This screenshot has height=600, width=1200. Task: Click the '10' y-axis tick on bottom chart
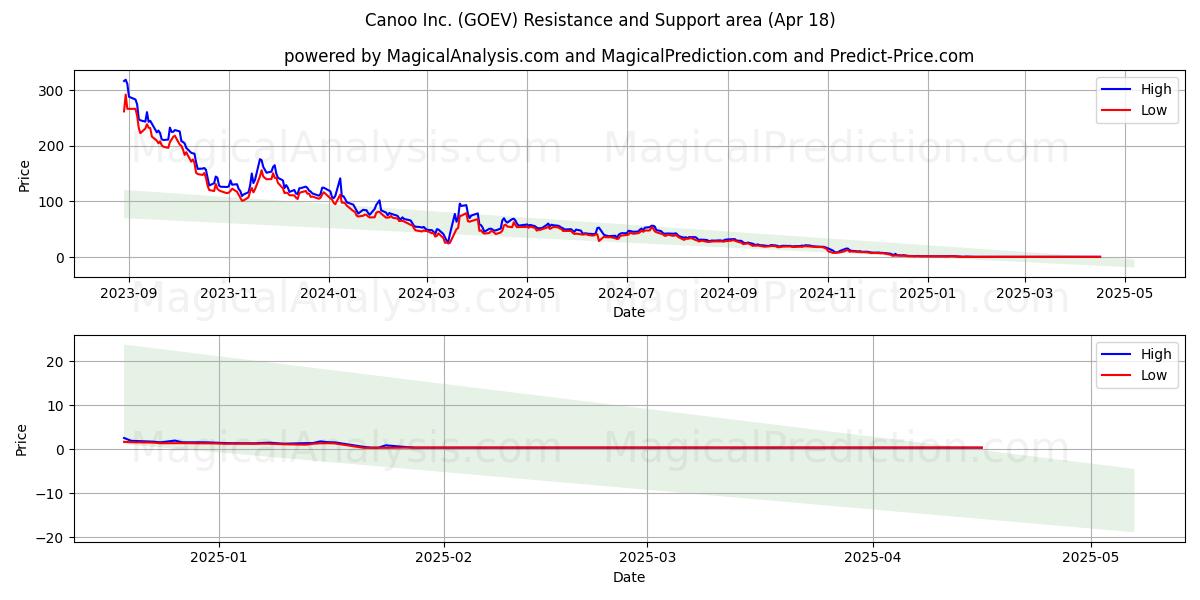[x=57, y=406]
